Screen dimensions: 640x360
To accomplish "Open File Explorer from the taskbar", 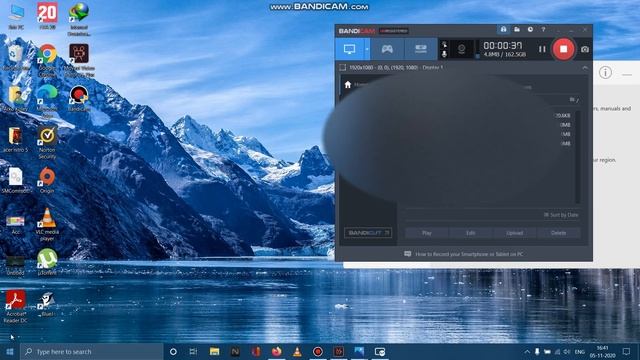I will pyautogui.click(x=214, y=351).
